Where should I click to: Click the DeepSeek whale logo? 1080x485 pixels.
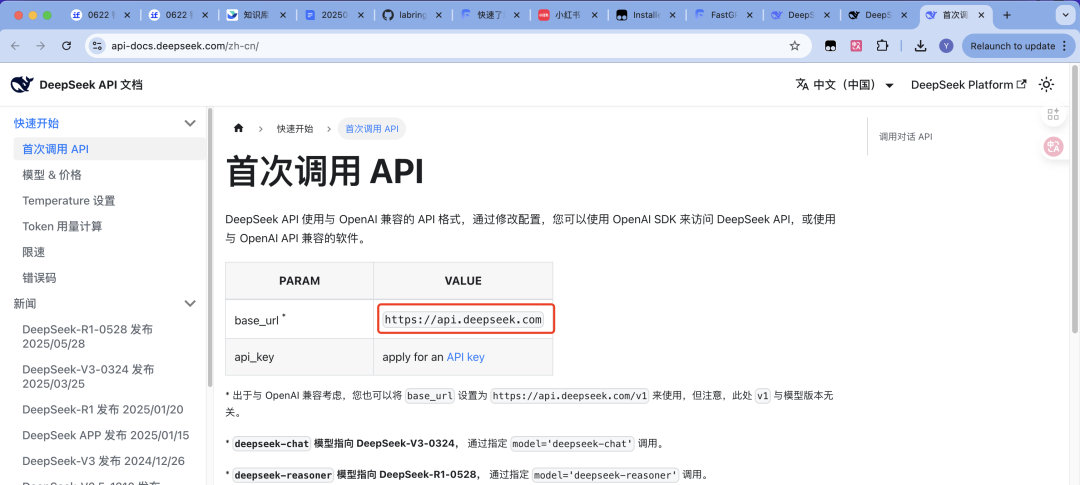[20, 85]
